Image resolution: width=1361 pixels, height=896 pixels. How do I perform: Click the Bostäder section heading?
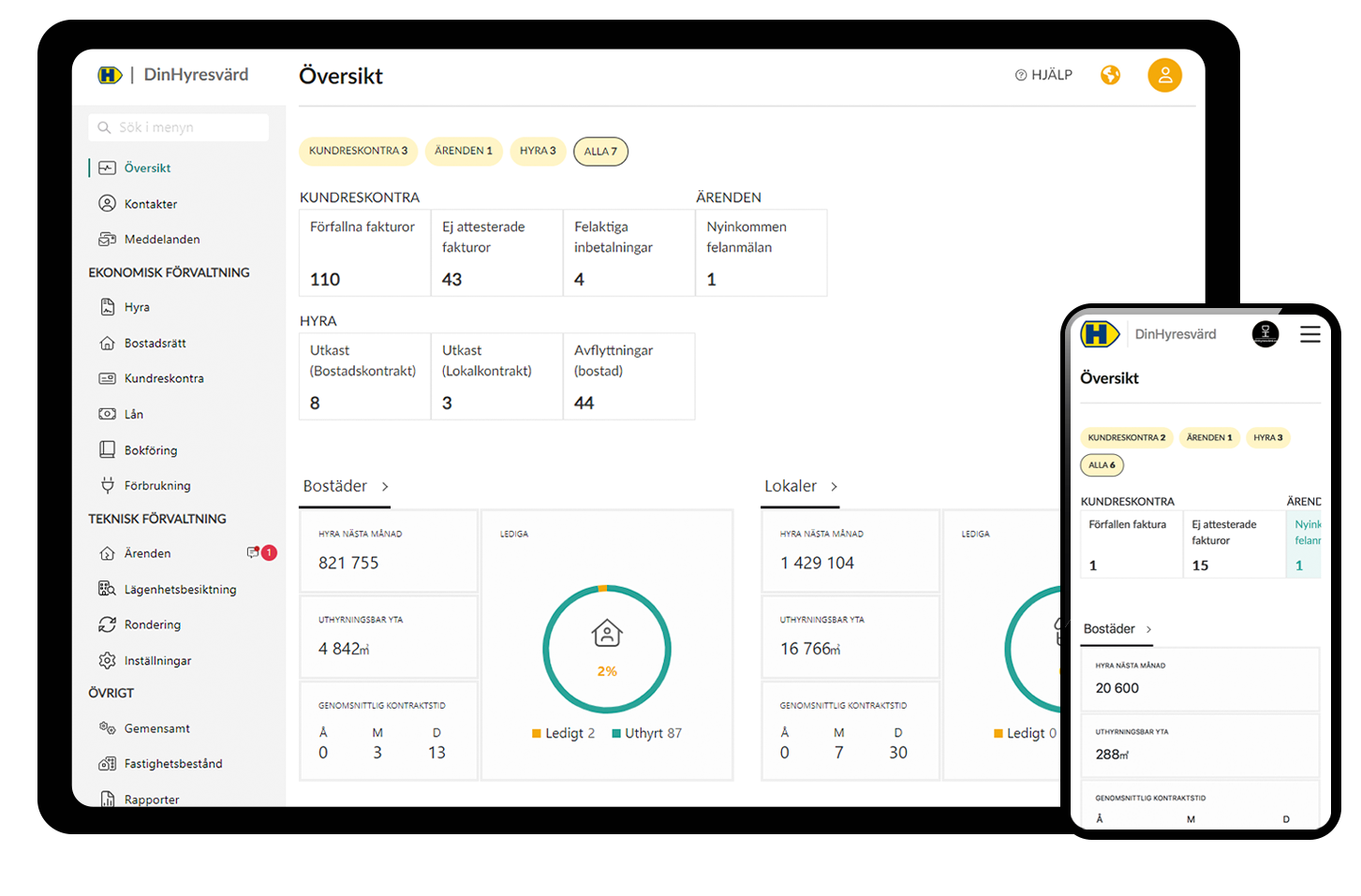coord(335,486)
